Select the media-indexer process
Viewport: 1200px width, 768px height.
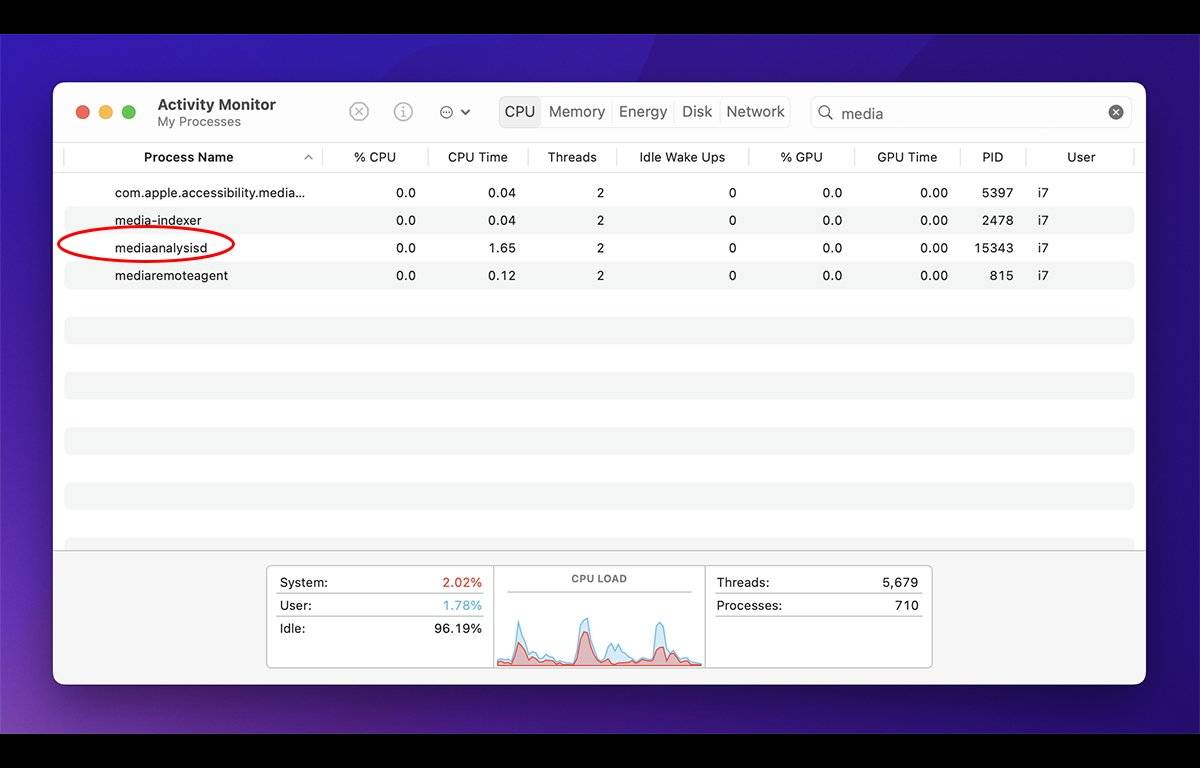point(158,221)
